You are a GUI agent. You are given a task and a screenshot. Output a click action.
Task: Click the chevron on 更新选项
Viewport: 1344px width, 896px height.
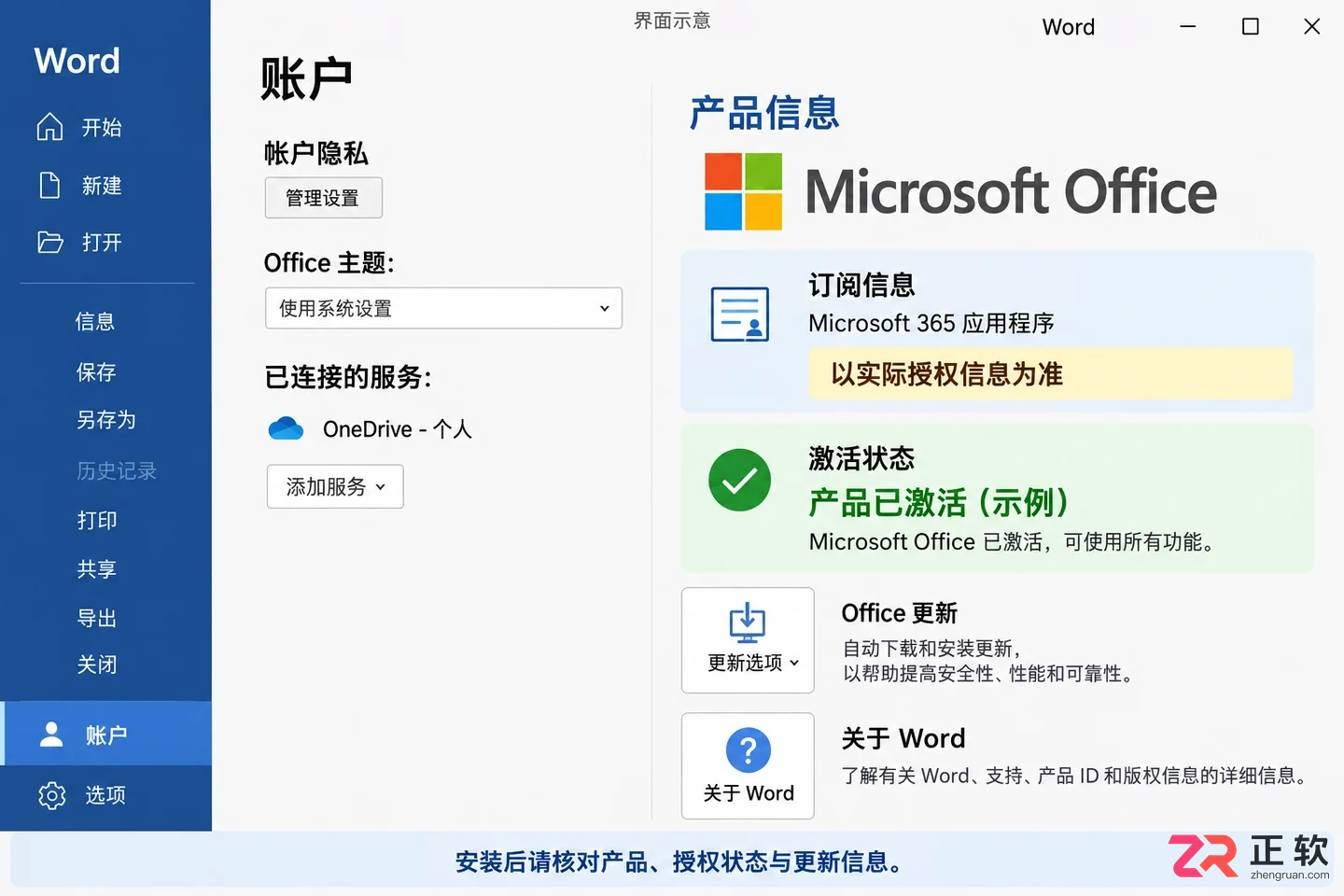click(794, 664)
